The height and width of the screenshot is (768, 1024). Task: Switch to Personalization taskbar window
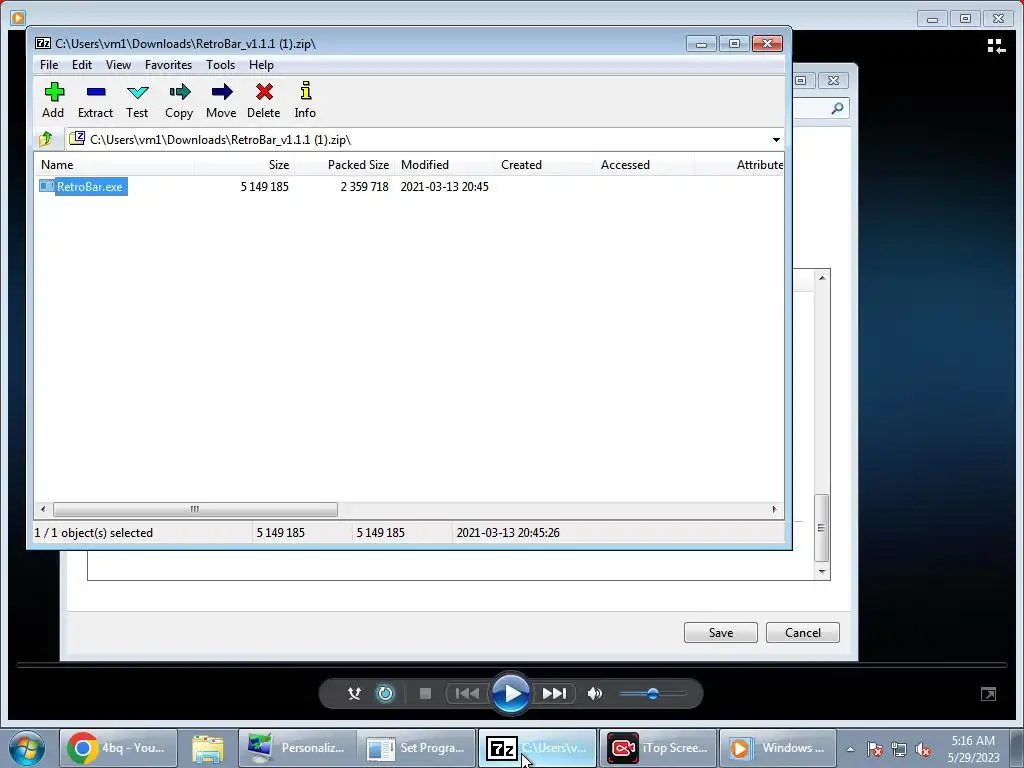point(297,748)
